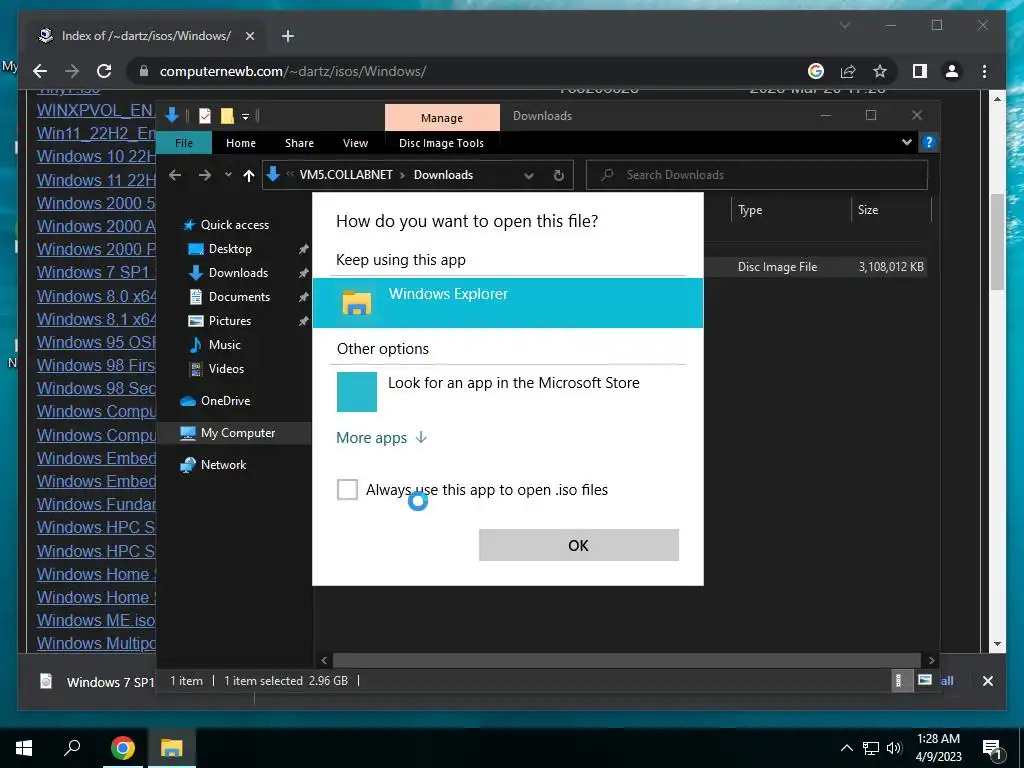Open File Explorer from taskbar

pos(171,748)
